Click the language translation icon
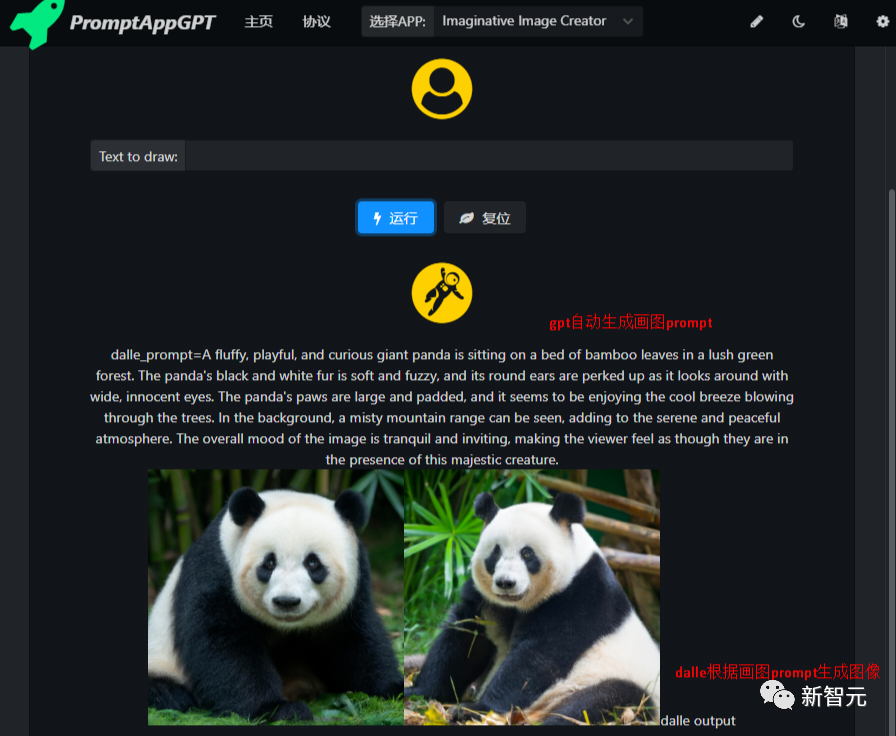 pos(840,20)
